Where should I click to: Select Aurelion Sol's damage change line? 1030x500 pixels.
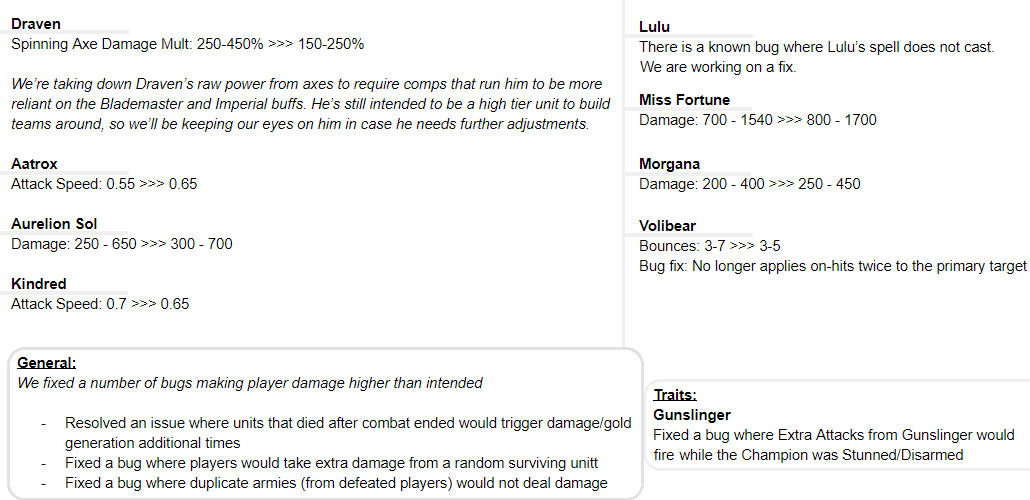click(122, 244)
